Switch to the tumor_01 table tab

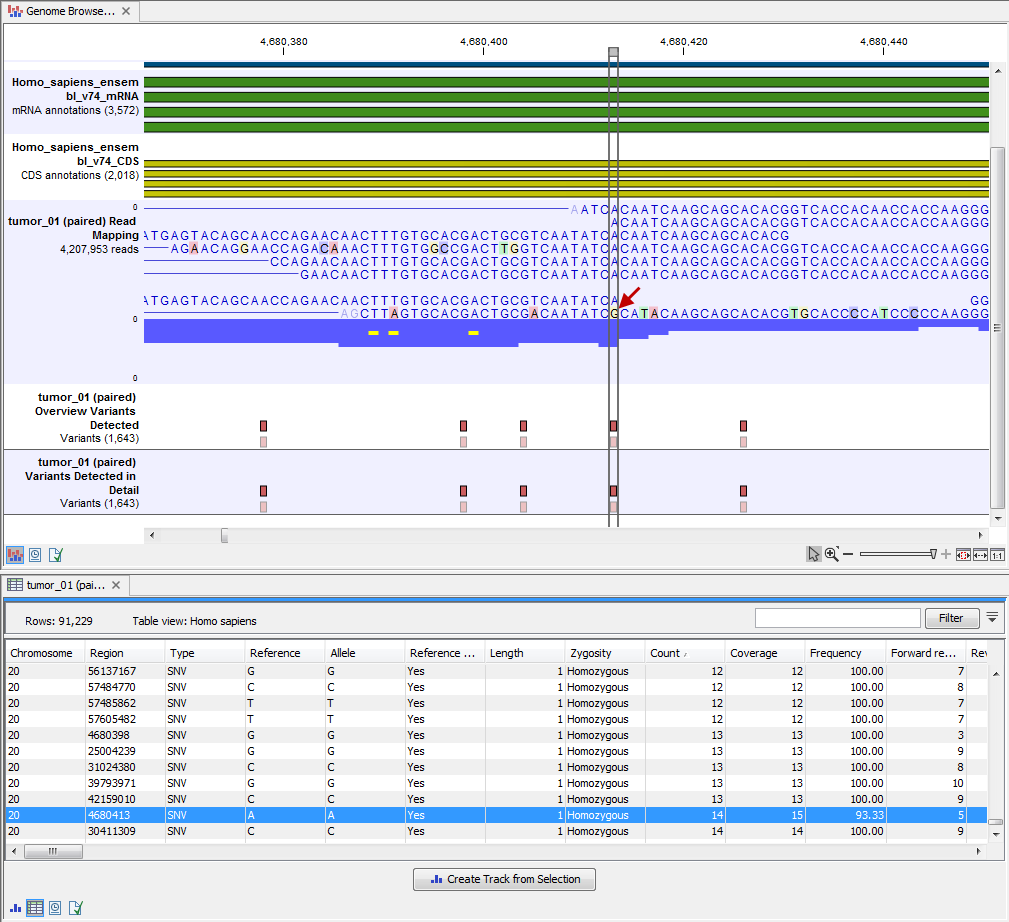click(x=60, y=586)
